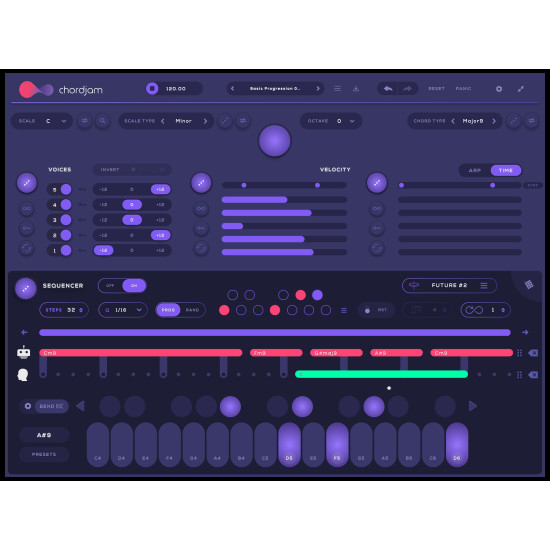This screenshot has width=550, height=550.
Task: Select the G#maj9 chord block
Action: click(336, 353)
